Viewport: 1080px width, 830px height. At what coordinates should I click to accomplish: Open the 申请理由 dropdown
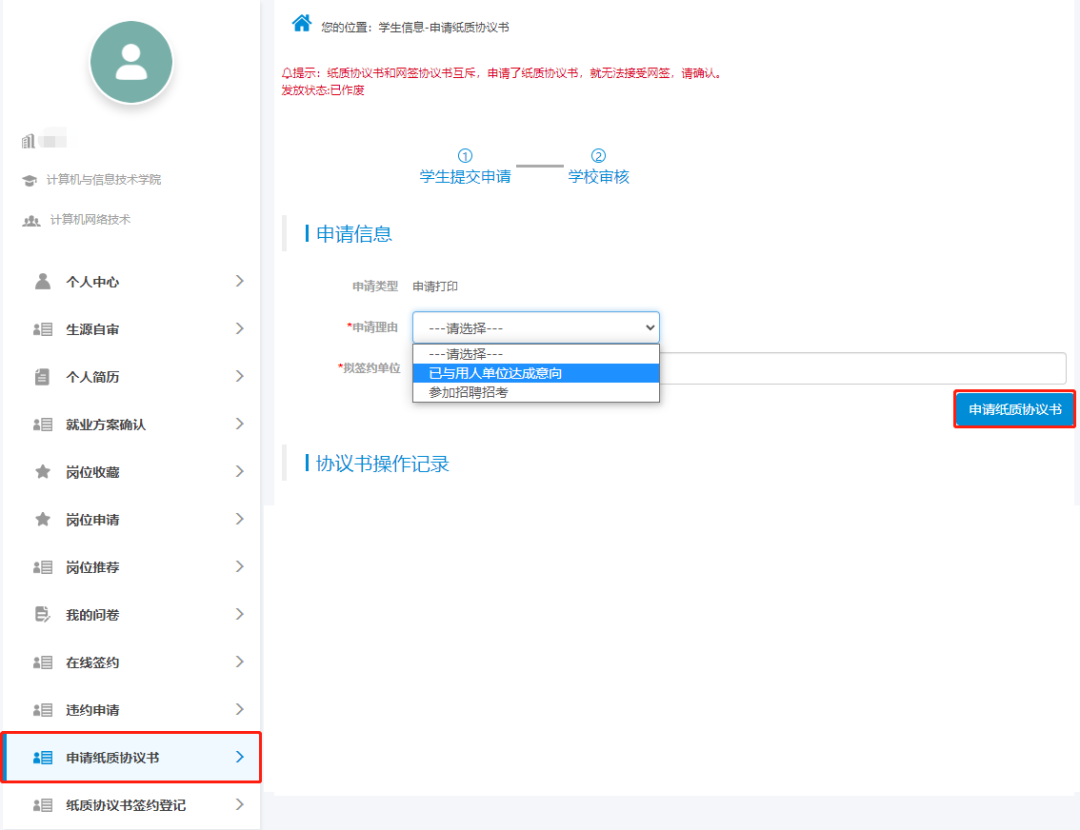(x=536, y=327)
